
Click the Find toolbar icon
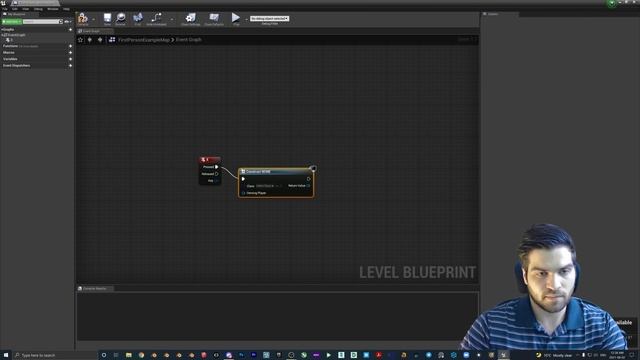[138, 19]
